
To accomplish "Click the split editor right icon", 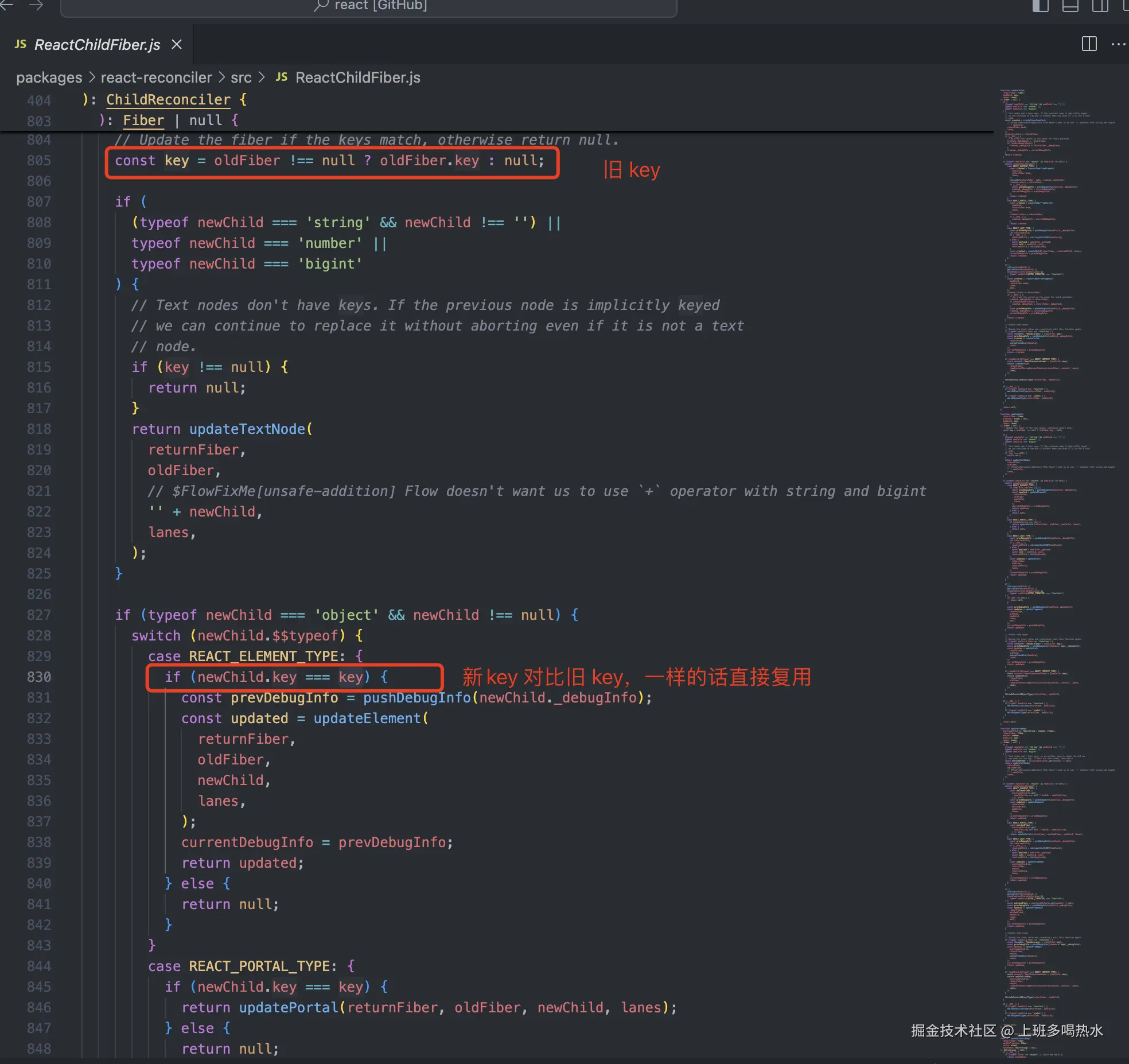I will [x=1089, y=44].
